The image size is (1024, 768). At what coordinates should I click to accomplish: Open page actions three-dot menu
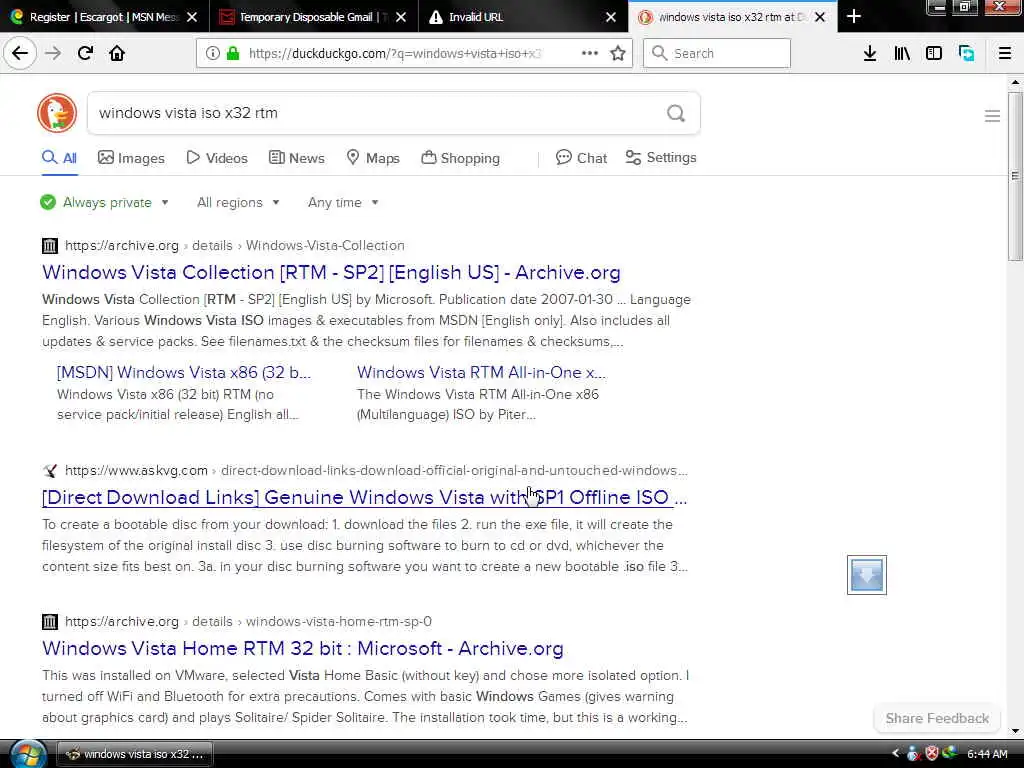[x=590, y=53]
